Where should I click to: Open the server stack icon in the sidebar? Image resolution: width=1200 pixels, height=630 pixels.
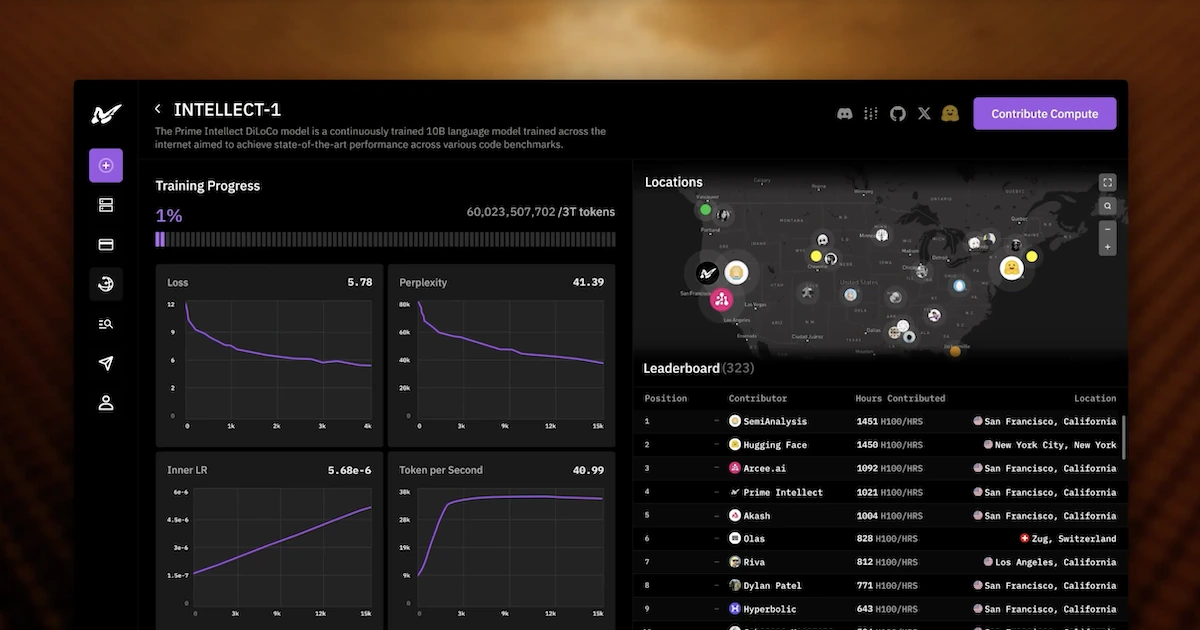(106, 205)
